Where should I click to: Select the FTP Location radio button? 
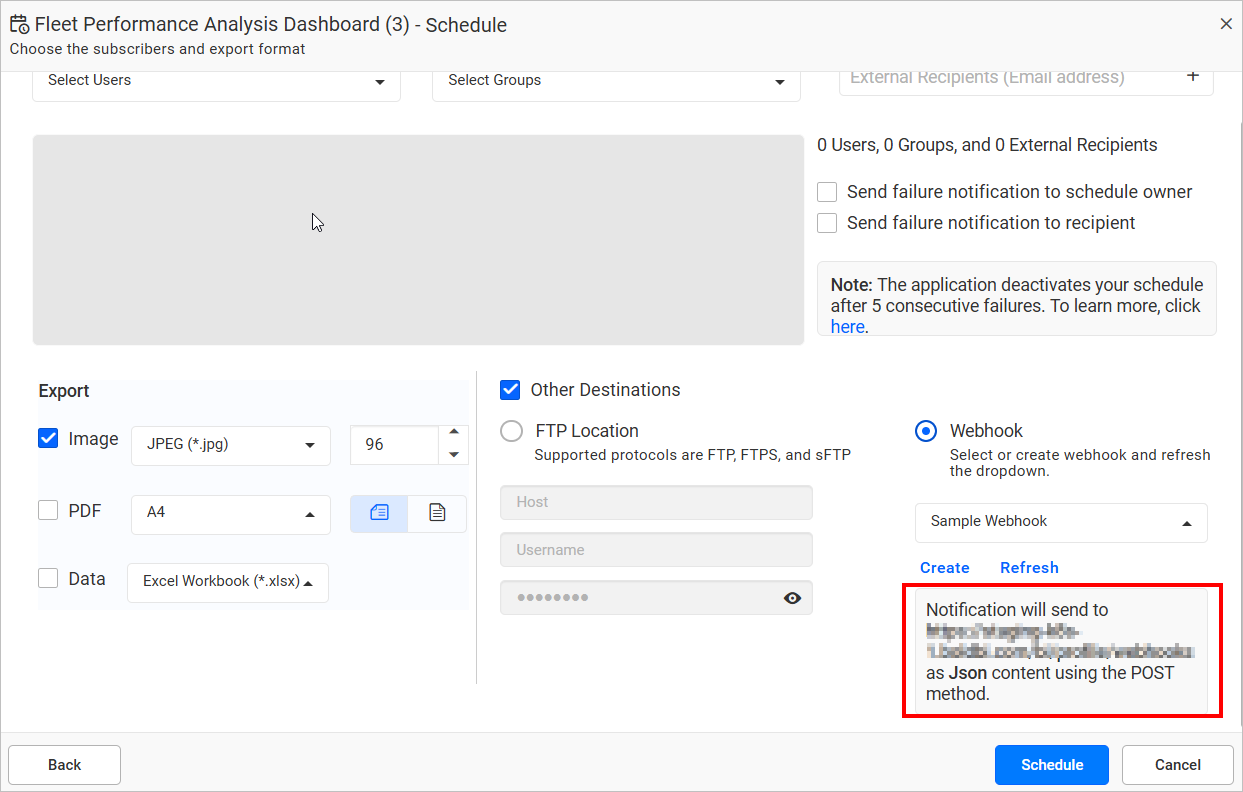pos(511,431)
